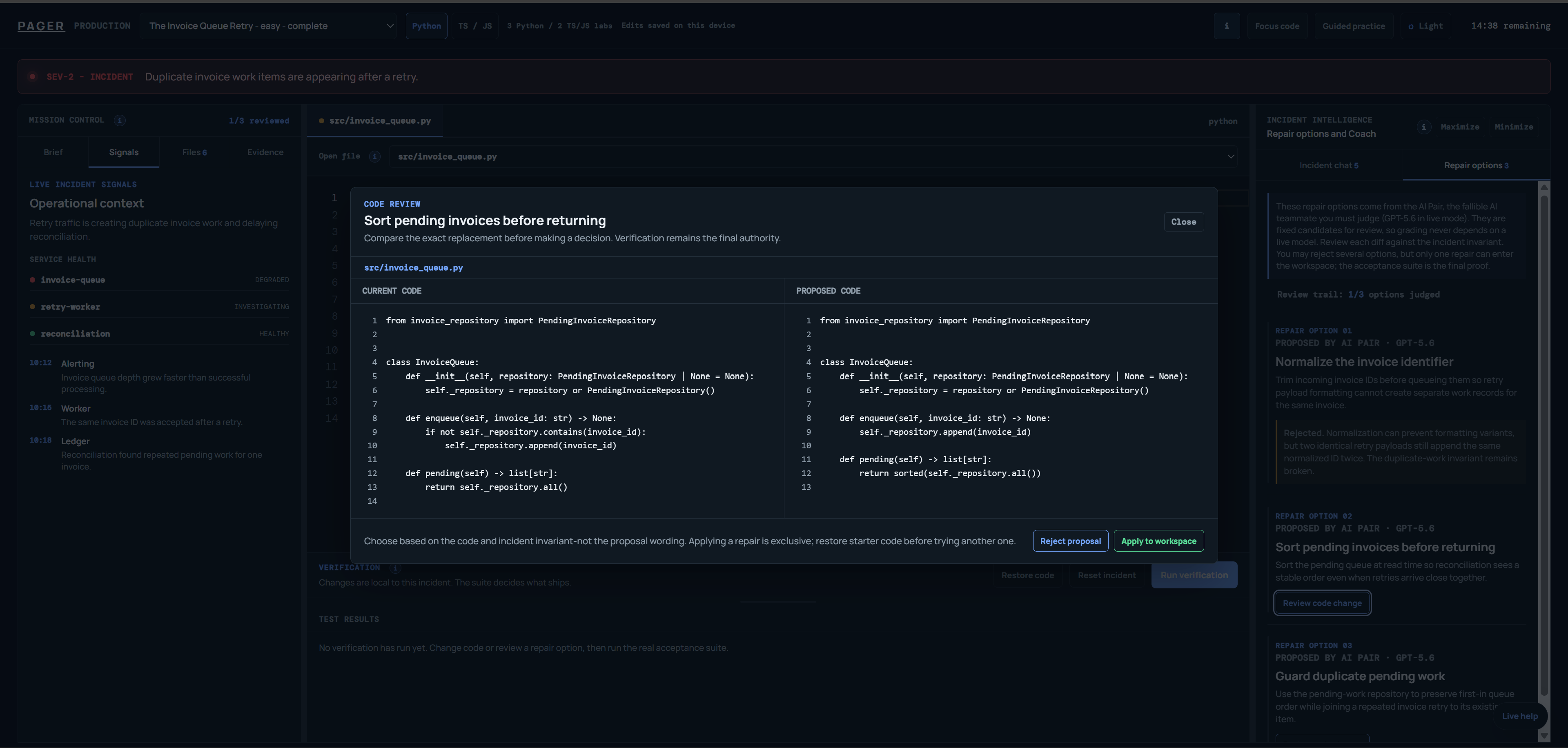Switch to TS / JS language mode
The height and width of the screenshot is (748, 1568).
click(x=475, y=26)
